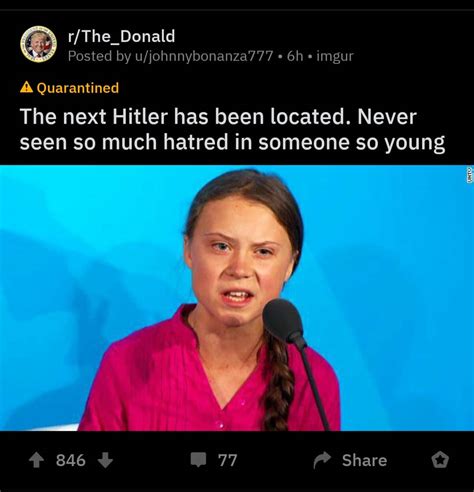
Task: Click the 6h post timestamp
Action: 295,56
